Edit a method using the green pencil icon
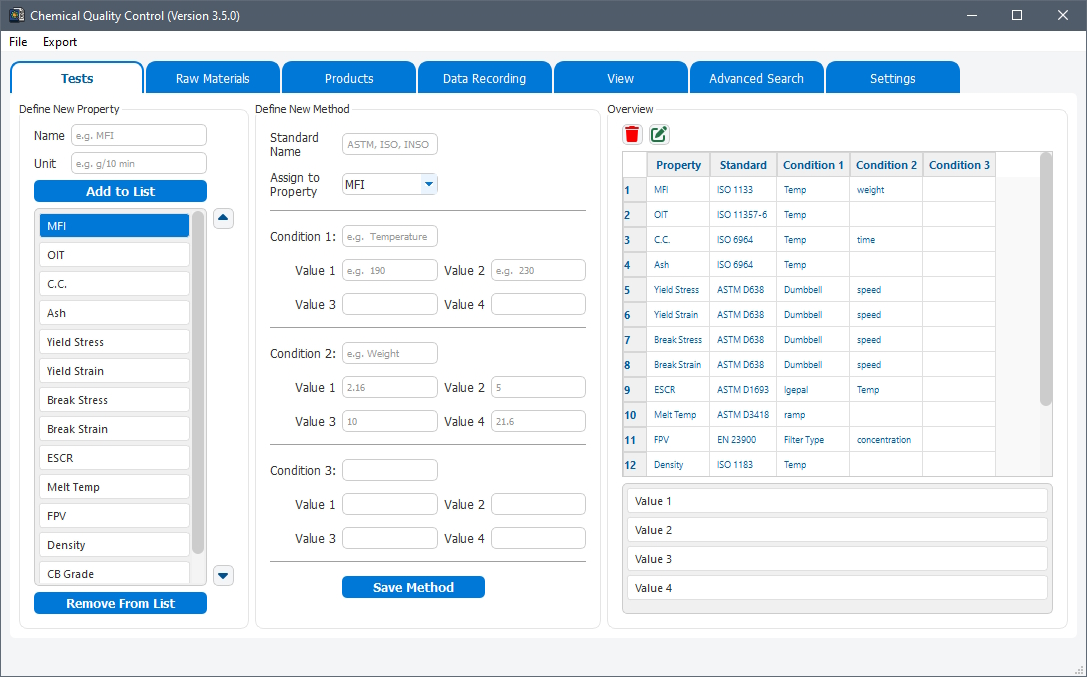This screenshot has width=1087, height=677. coord(658,133)
